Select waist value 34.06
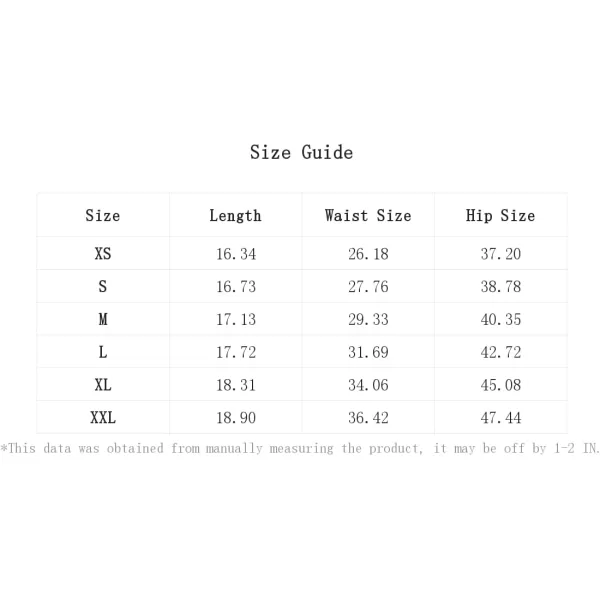Viewport: 600px width, 600px height. 368,385
